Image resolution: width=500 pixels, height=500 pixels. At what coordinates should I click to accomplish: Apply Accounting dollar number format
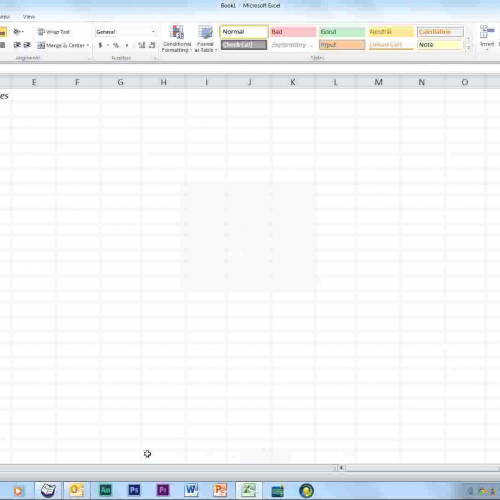(x=100, y=45)
